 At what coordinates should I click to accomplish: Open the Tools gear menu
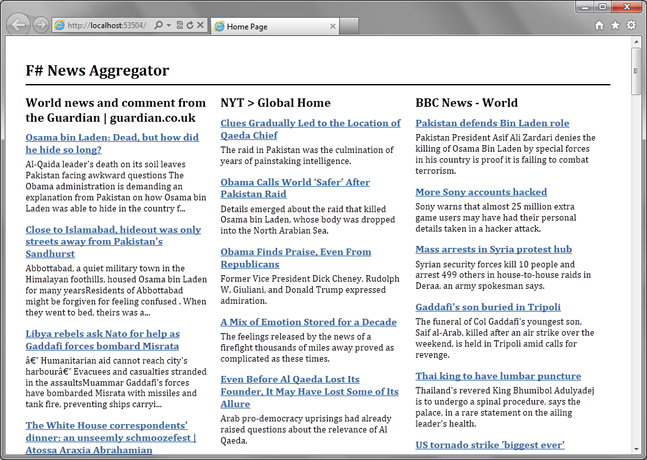(631, 25)
